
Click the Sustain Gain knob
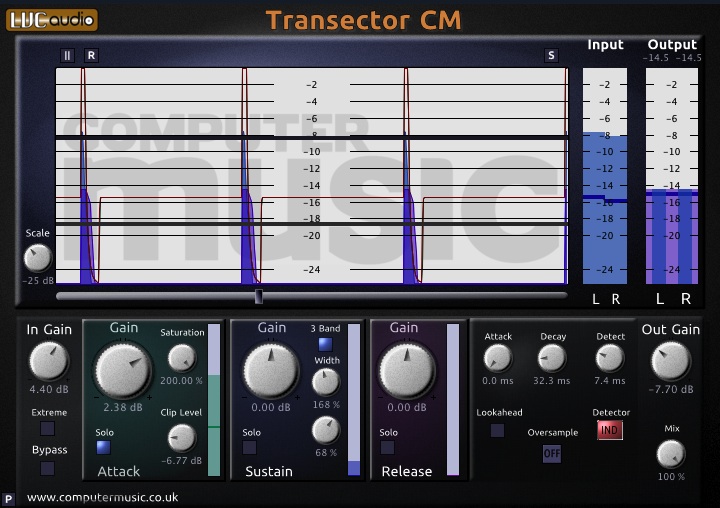[x=271, y=370]
